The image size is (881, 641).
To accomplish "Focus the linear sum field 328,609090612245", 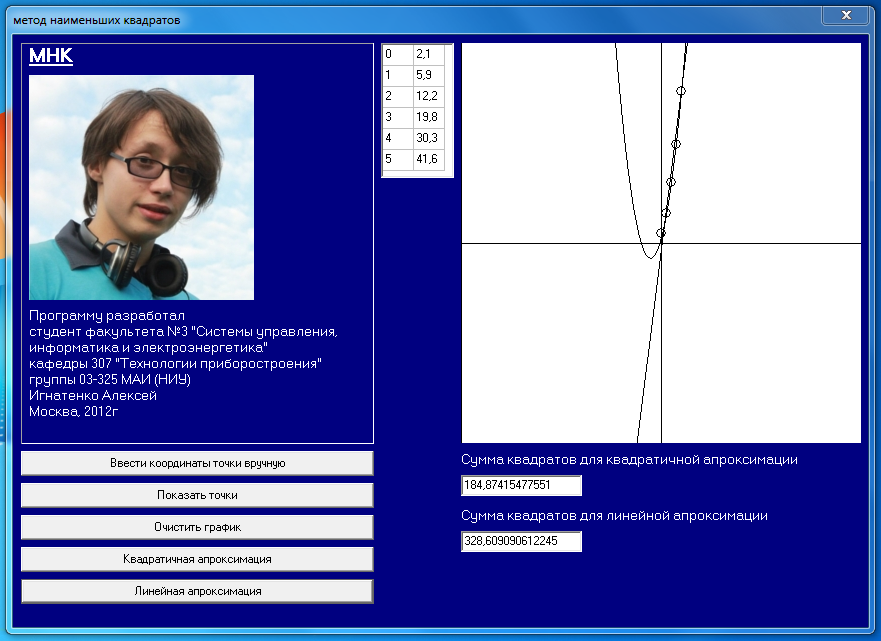I will pos(521,542).
